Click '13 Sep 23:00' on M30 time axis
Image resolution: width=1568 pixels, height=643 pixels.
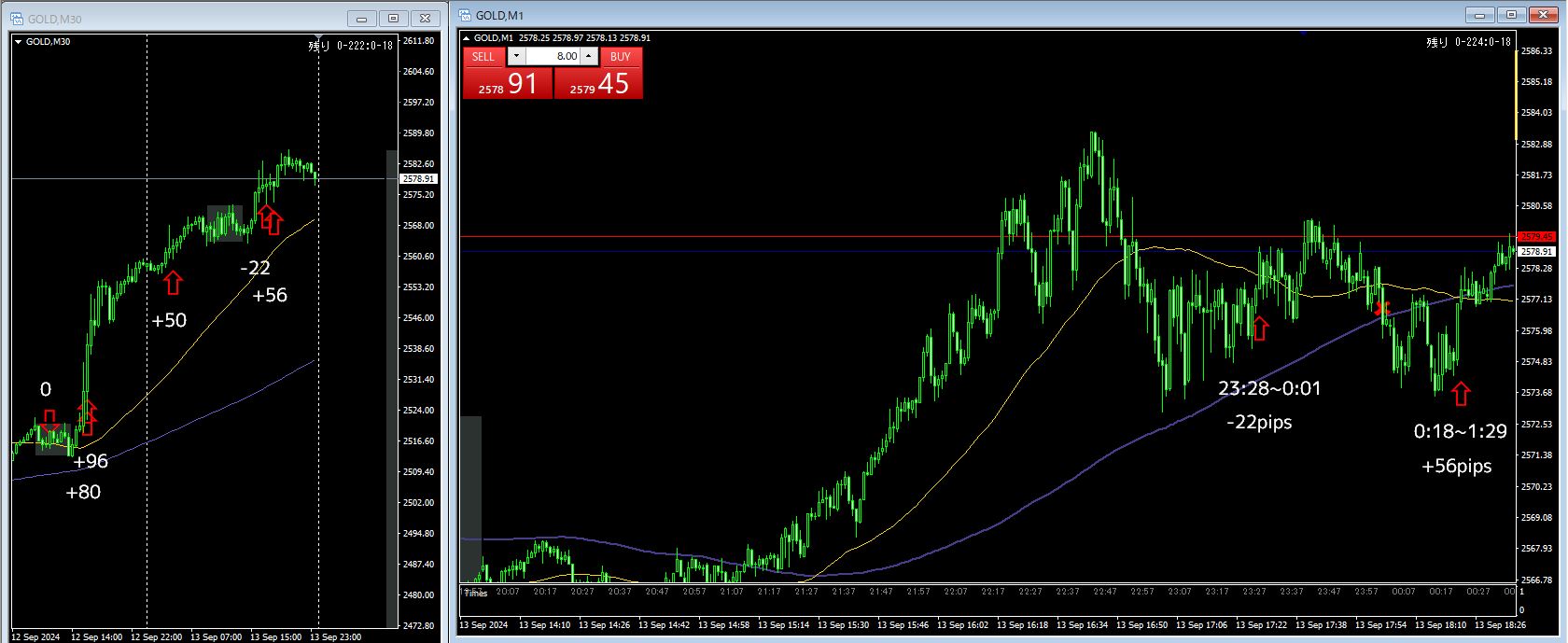pyautogui.click(x=336, y=637)
